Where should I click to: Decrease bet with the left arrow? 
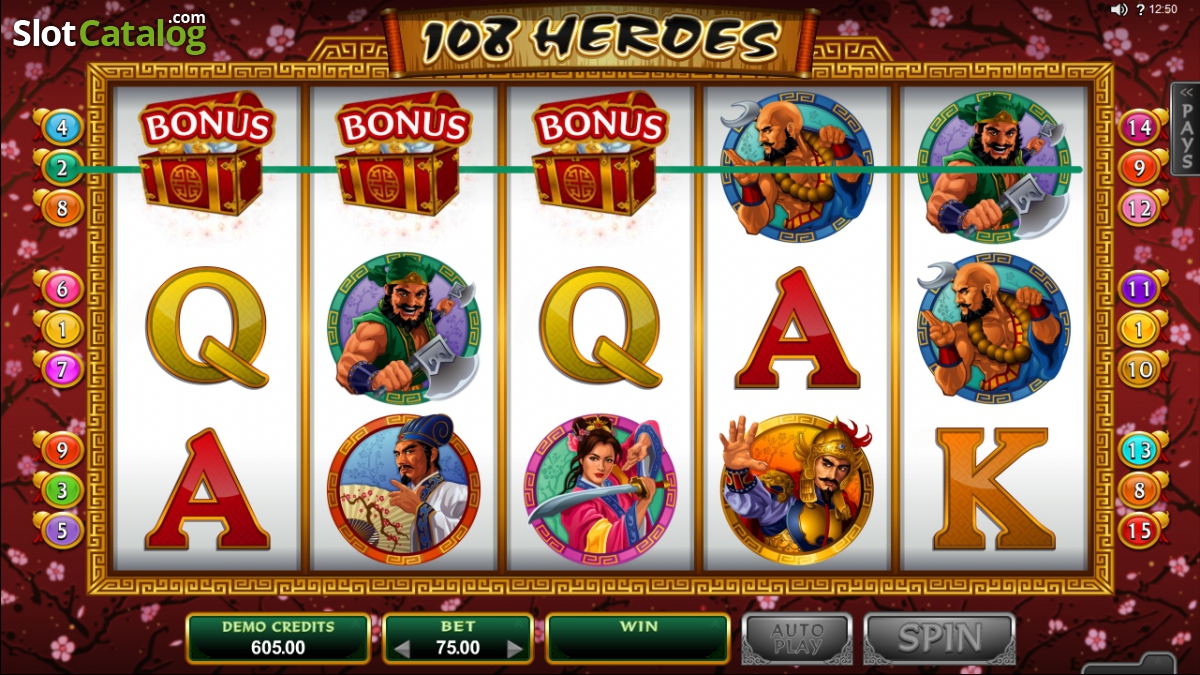402,649
